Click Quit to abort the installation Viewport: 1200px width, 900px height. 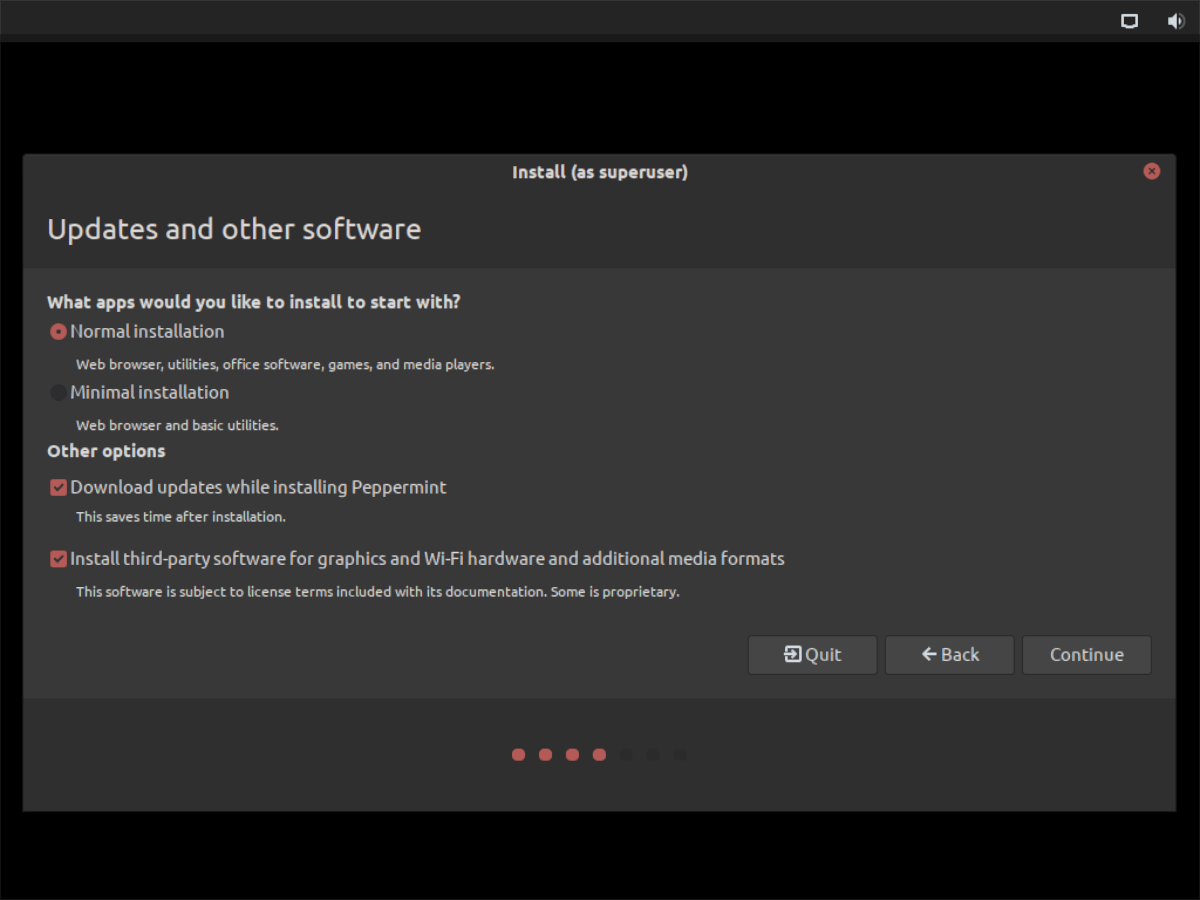pyautogui.click(x=812, y=654)
